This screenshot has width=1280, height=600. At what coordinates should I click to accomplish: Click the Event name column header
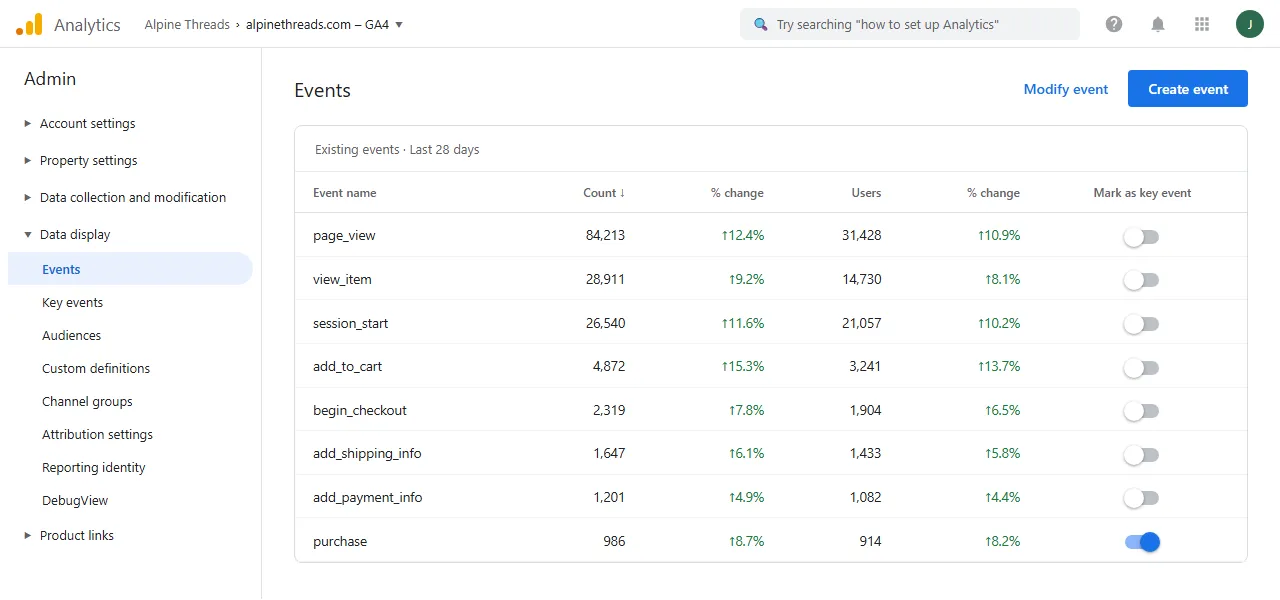point(345,193)
